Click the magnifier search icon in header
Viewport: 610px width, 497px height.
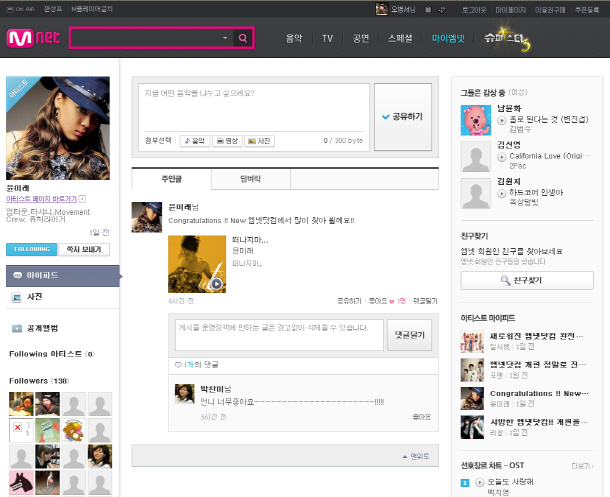pyautogui.click(x=242, y=38)
